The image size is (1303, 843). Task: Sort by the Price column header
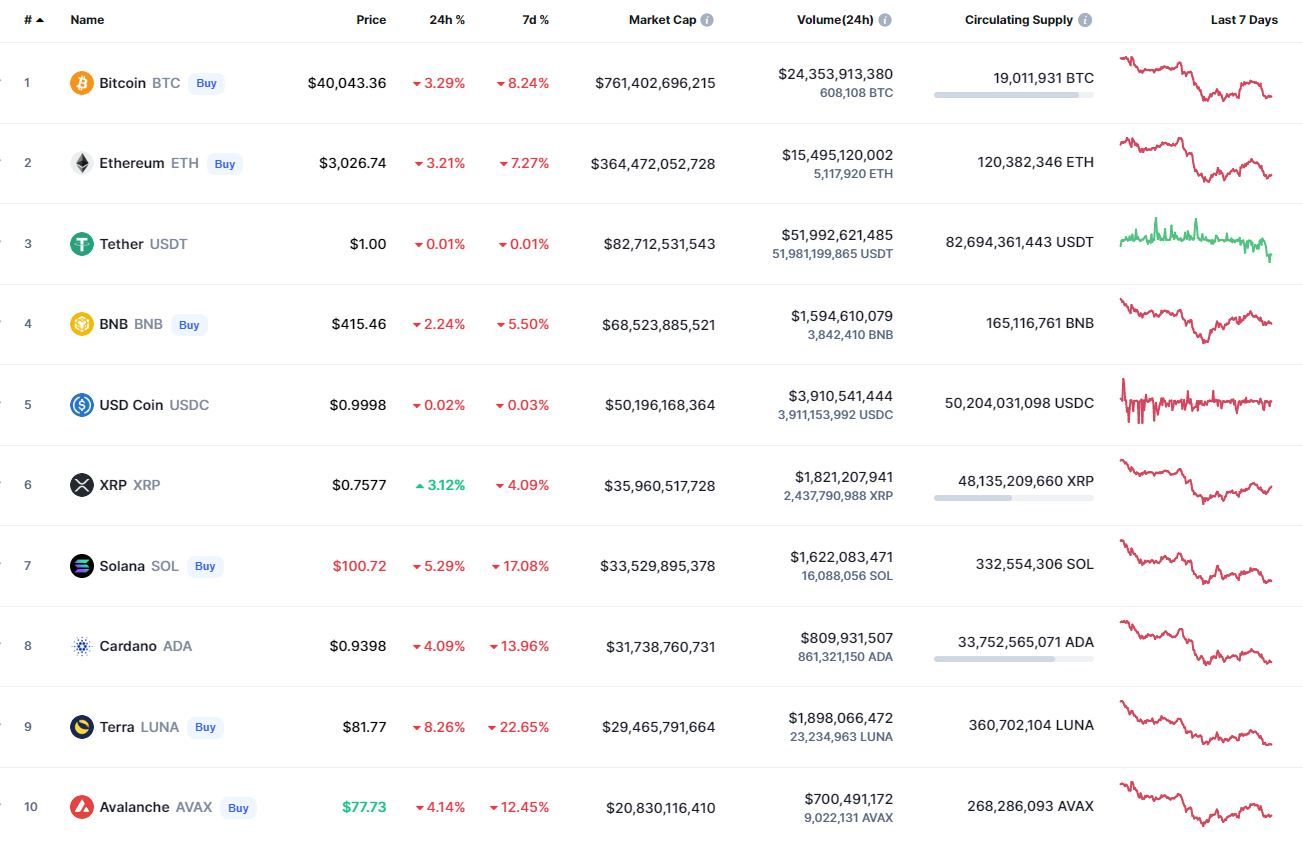pos(371,20)
